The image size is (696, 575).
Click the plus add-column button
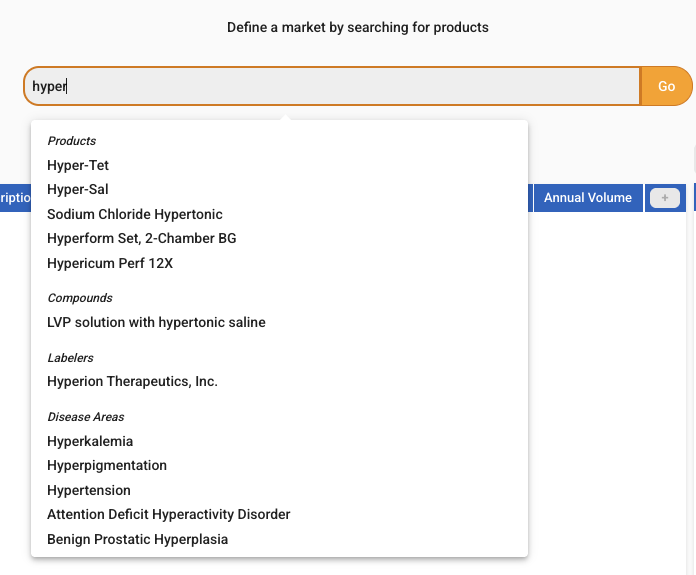(664, 198)
